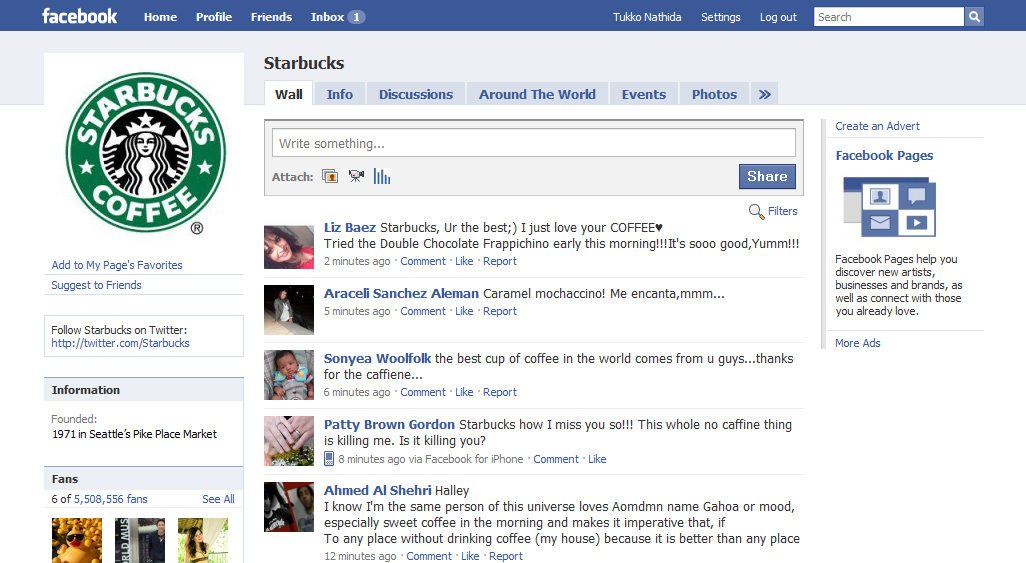The height and width of the screenshot is (563, 1026).
Task: Attach a photo to the wall post
Action: pos(330,176)
